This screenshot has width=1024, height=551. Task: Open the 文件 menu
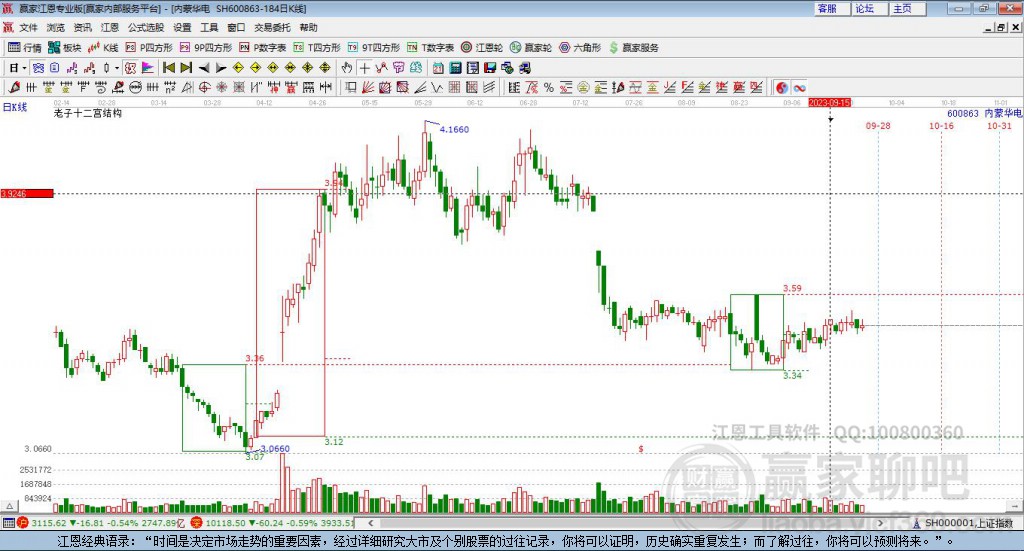click(x=28, y=27)
